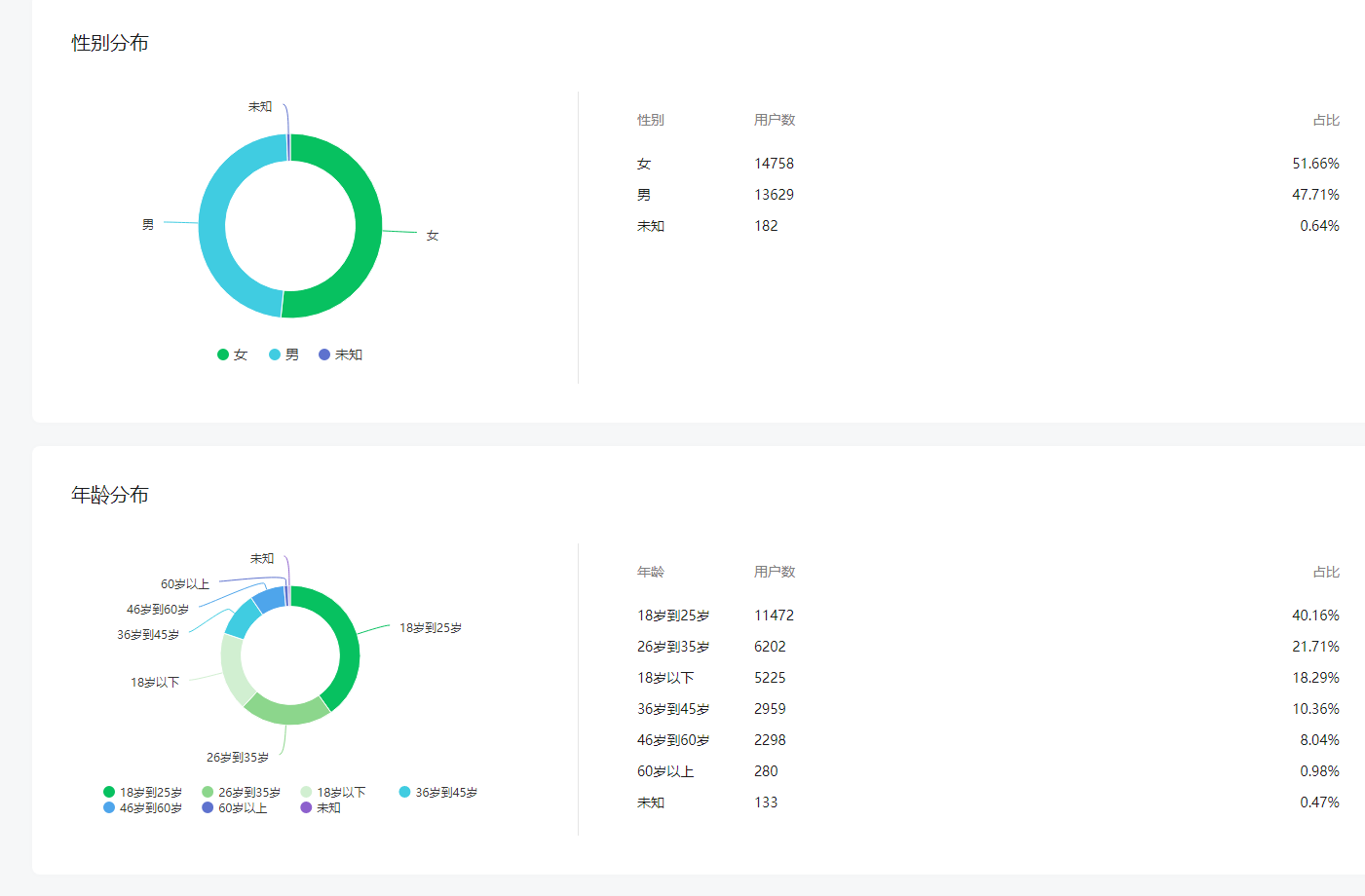The image size is (1365, 896).
Task: Click the percentage 8.04%
Action: (1319, 740)
